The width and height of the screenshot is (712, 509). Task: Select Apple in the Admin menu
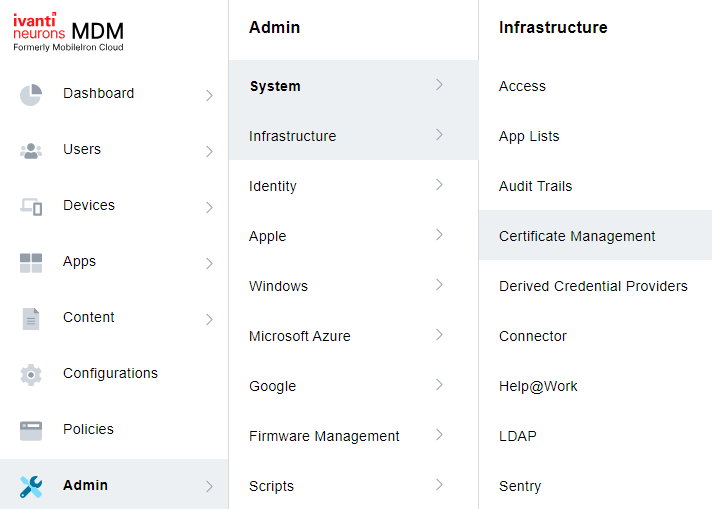point(268,236)
